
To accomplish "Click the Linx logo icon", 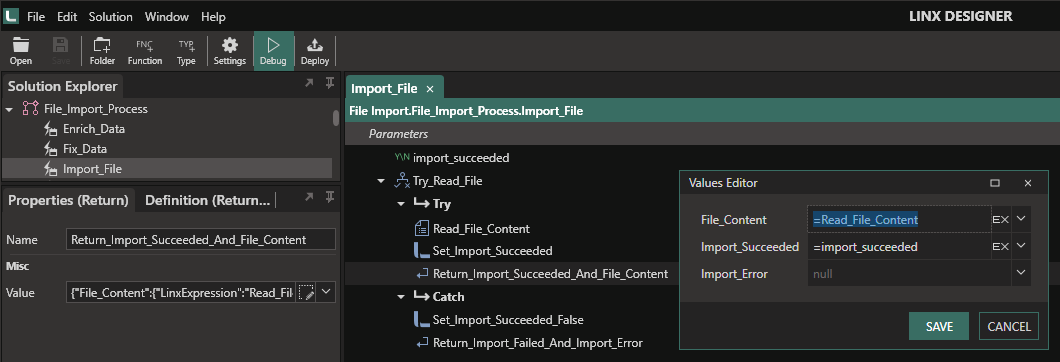I will click(x=11, y=16).
